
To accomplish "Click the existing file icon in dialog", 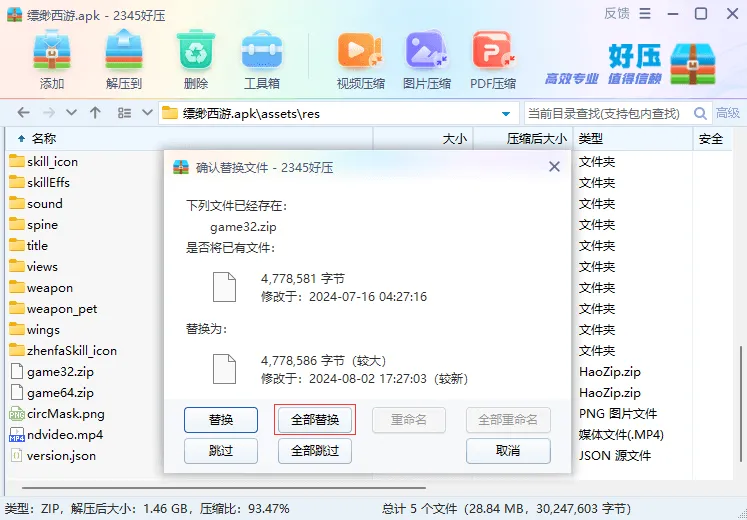I will tap(224, 287).
